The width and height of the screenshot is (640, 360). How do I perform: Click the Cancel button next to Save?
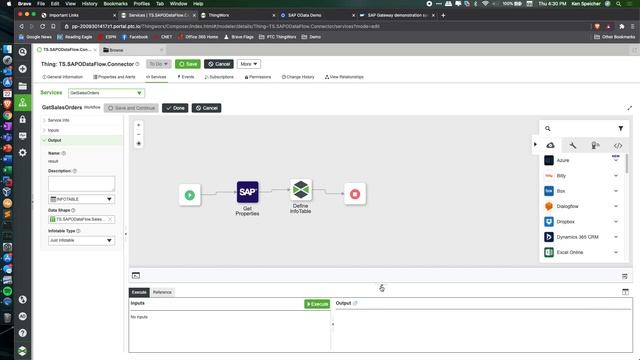pos(219,64)
